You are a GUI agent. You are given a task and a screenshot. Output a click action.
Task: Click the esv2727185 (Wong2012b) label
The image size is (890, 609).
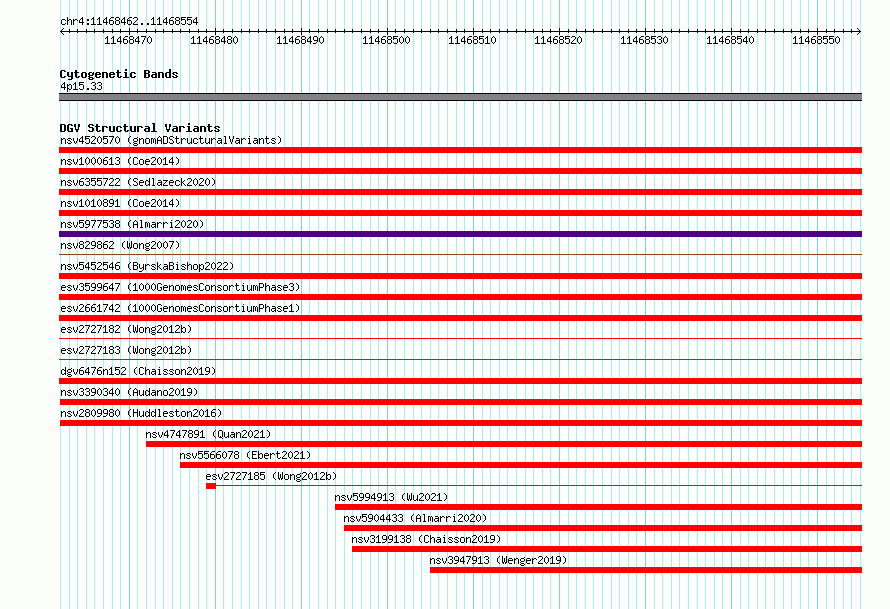[271, 476]
